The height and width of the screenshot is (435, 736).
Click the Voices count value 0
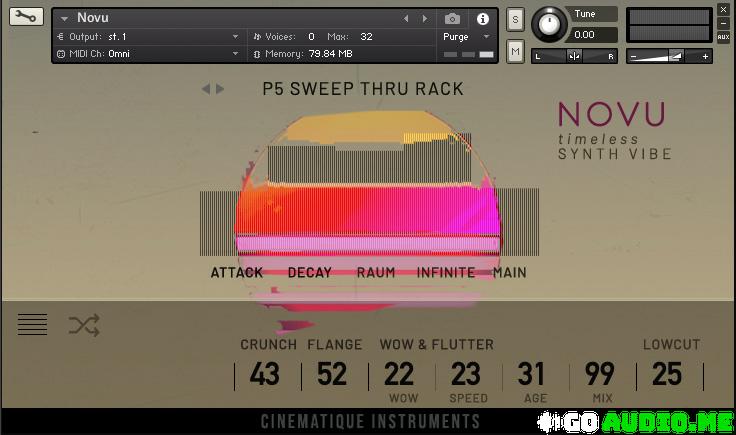(x=311, y=37)
